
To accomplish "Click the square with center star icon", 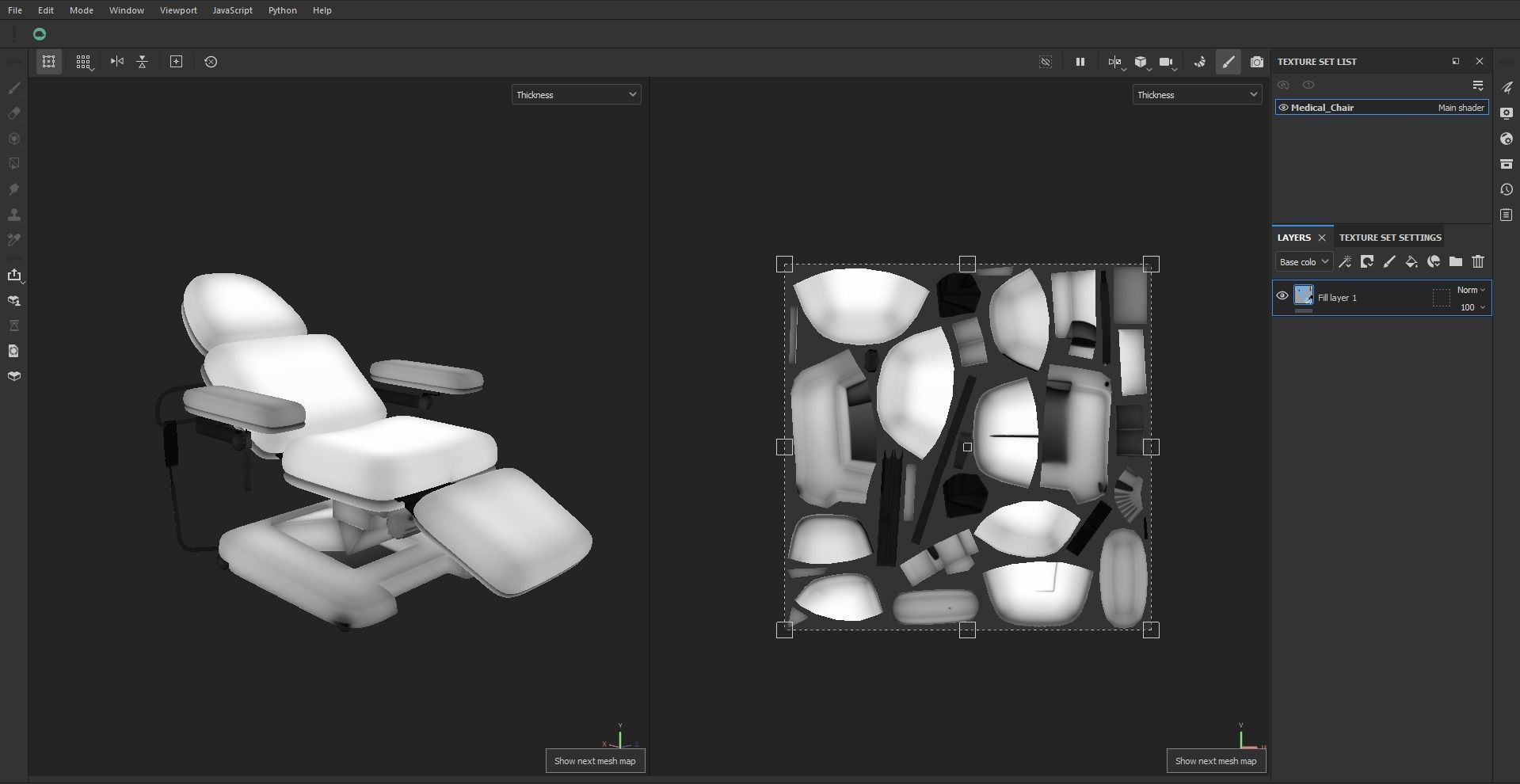I will coord(177,62).
